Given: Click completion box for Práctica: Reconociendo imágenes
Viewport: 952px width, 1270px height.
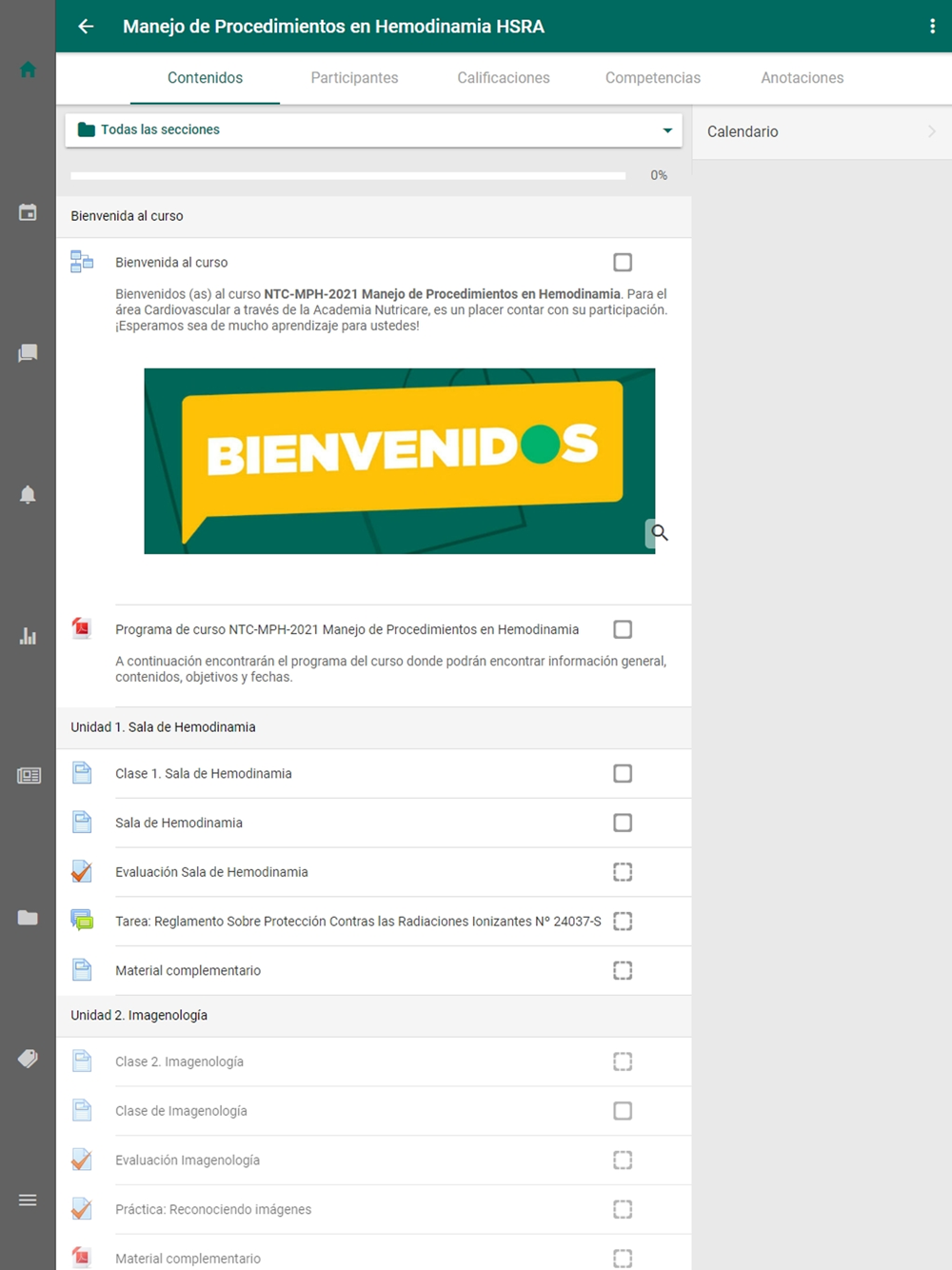Looking at the screenshot, I should click(623, 1209).
